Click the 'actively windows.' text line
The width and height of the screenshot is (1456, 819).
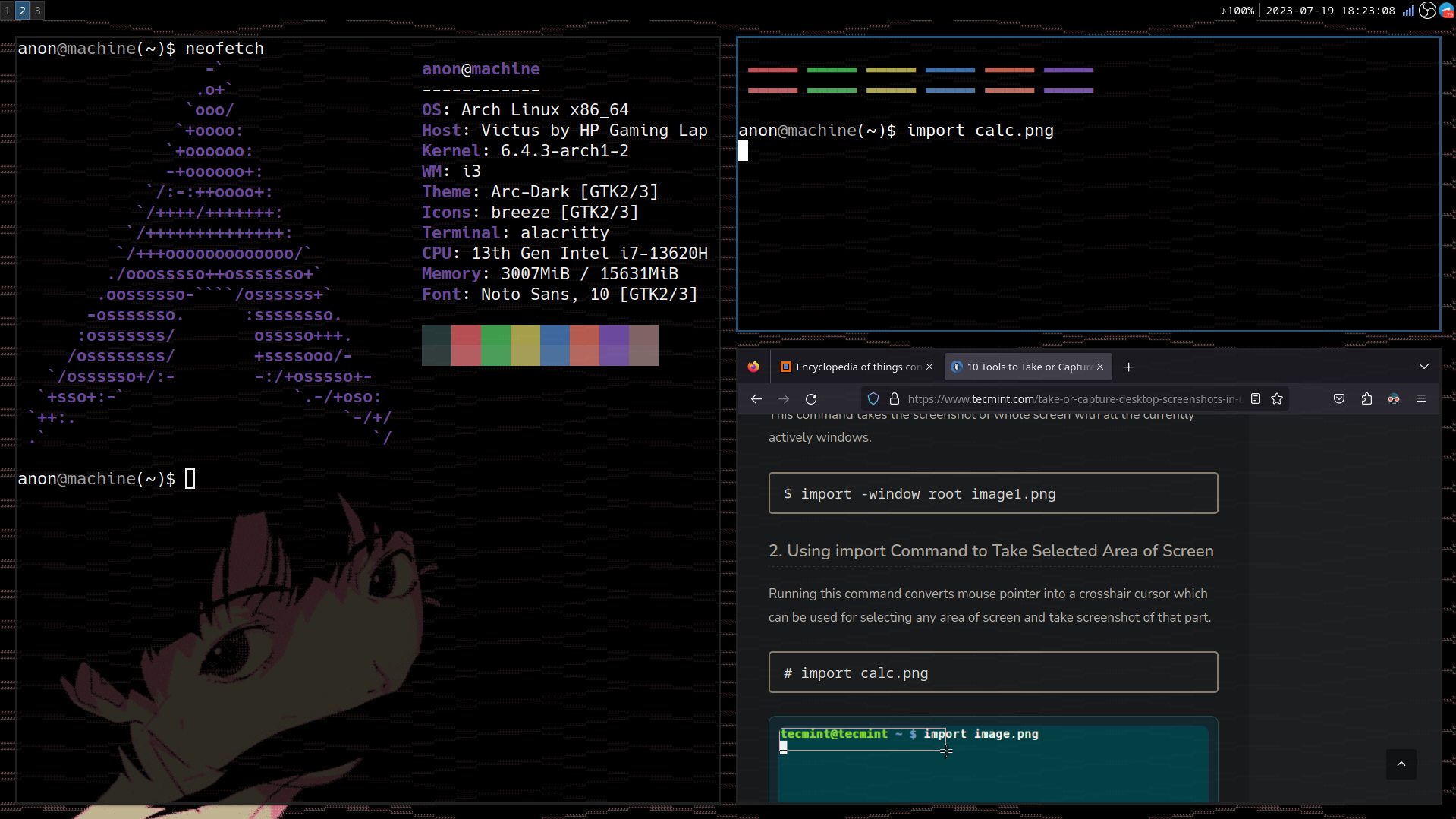[820, 437]
